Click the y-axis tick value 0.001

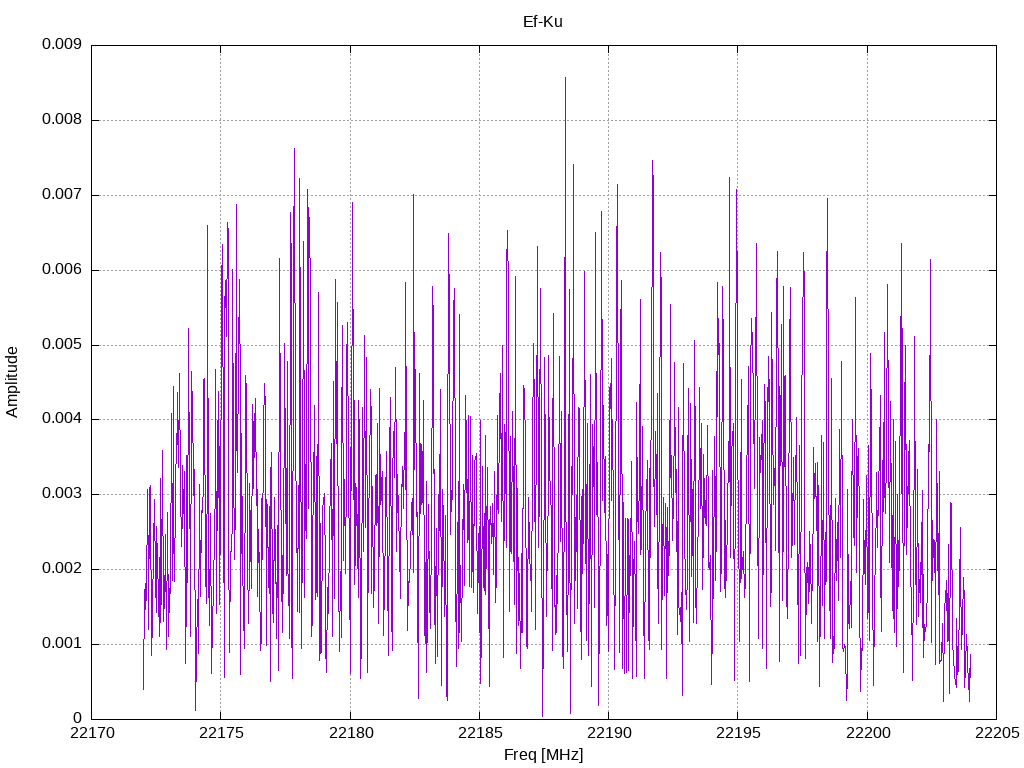click(62, 643)
